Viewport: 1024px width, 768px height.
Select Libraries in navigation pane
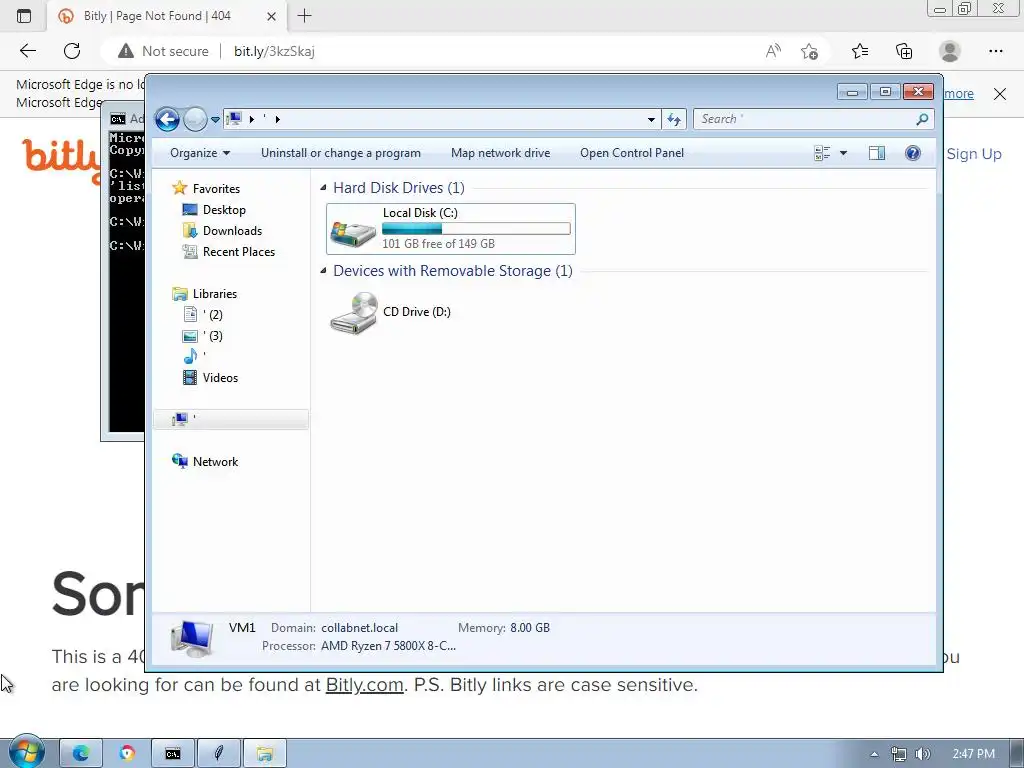tap(204, 294)
